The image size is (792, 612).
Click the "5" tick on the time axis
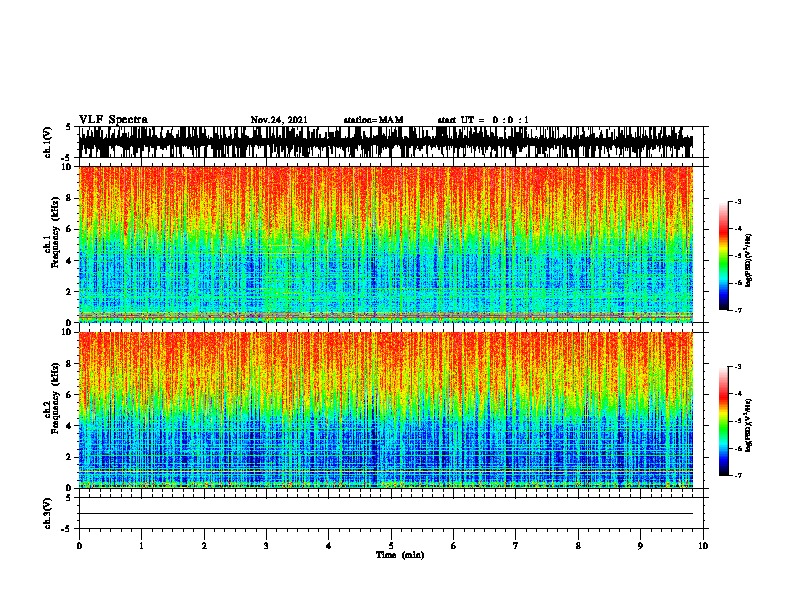[x=391, y=546]
